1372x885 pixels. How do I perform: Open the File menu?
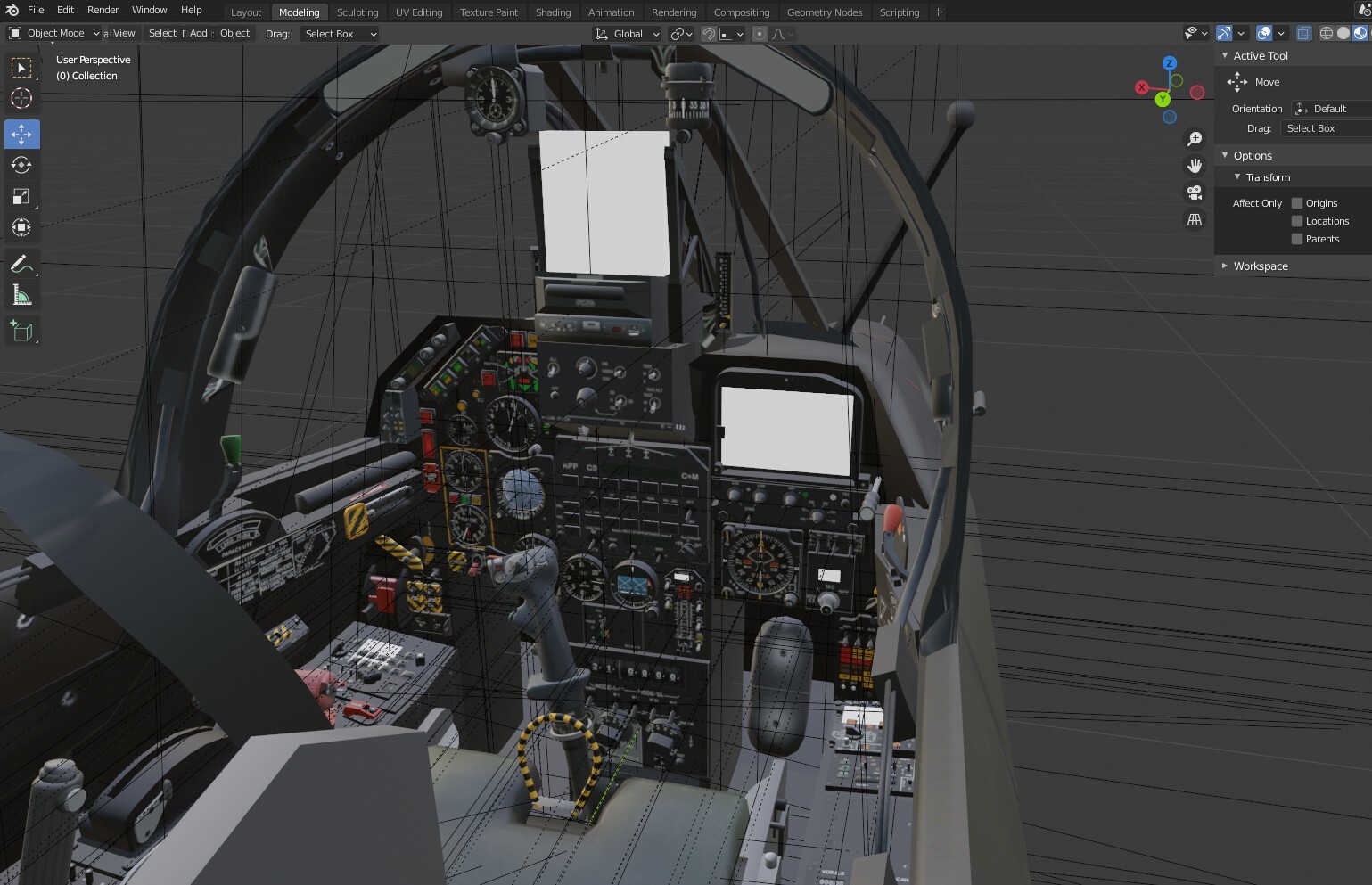pyautogui.click(x=36, y=10)
